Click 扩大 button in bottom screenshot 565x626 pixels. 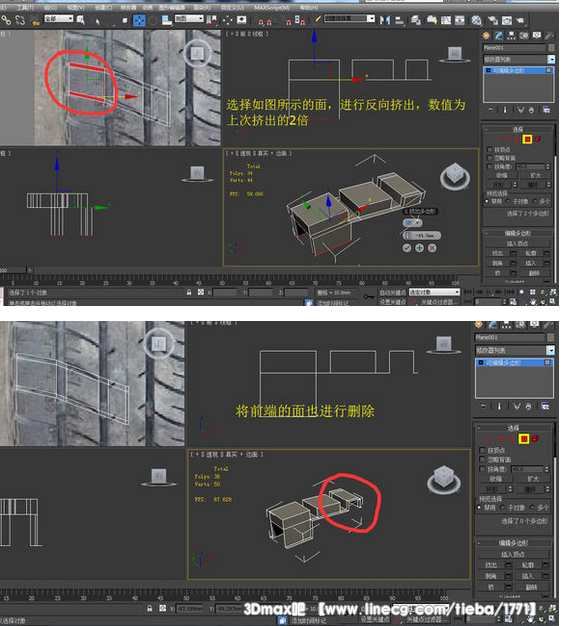[x=533, y=479]
